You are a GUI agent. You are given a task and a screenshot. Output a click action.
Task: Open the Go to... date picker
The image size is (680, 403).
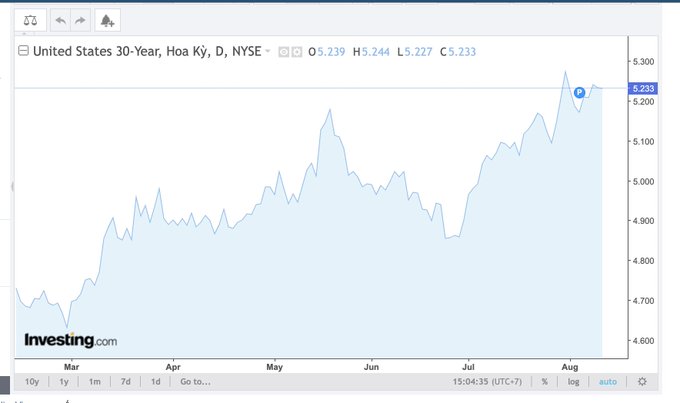click(195, 382)
